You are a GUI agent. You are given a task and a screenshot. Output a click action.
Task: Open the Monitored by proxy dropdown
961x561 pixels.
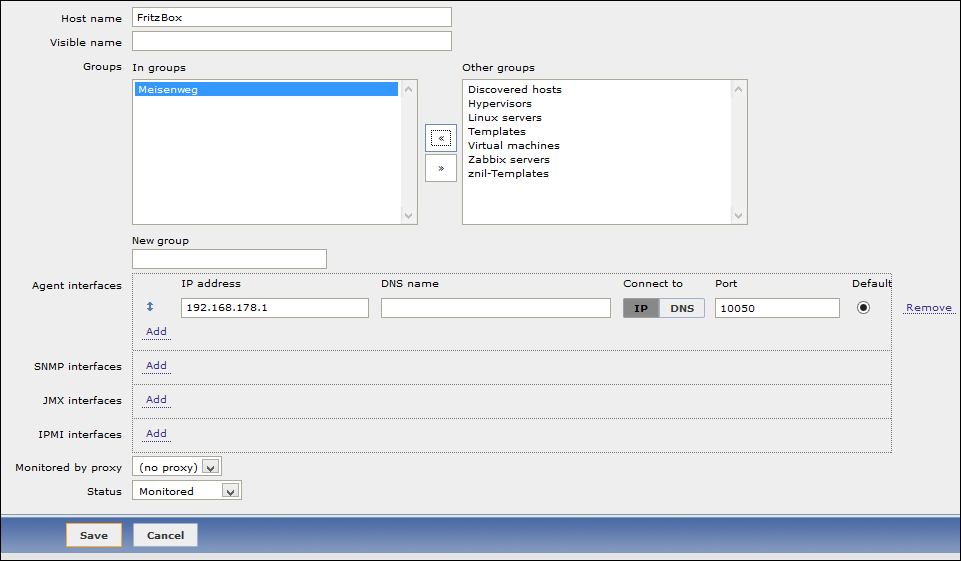176,467
